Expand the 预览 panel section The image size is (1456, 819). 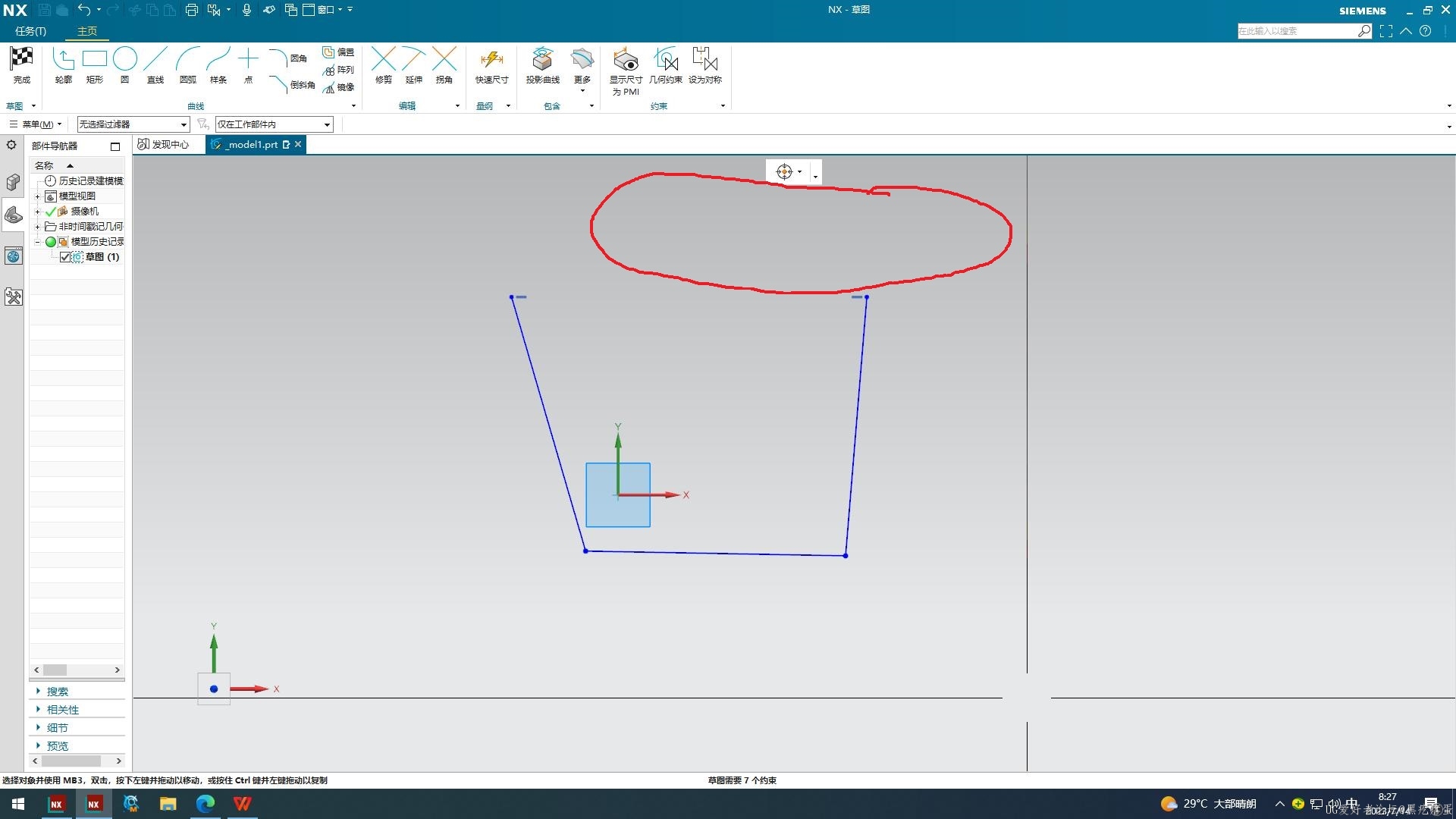pyautogui.click(x=57, y=746)
